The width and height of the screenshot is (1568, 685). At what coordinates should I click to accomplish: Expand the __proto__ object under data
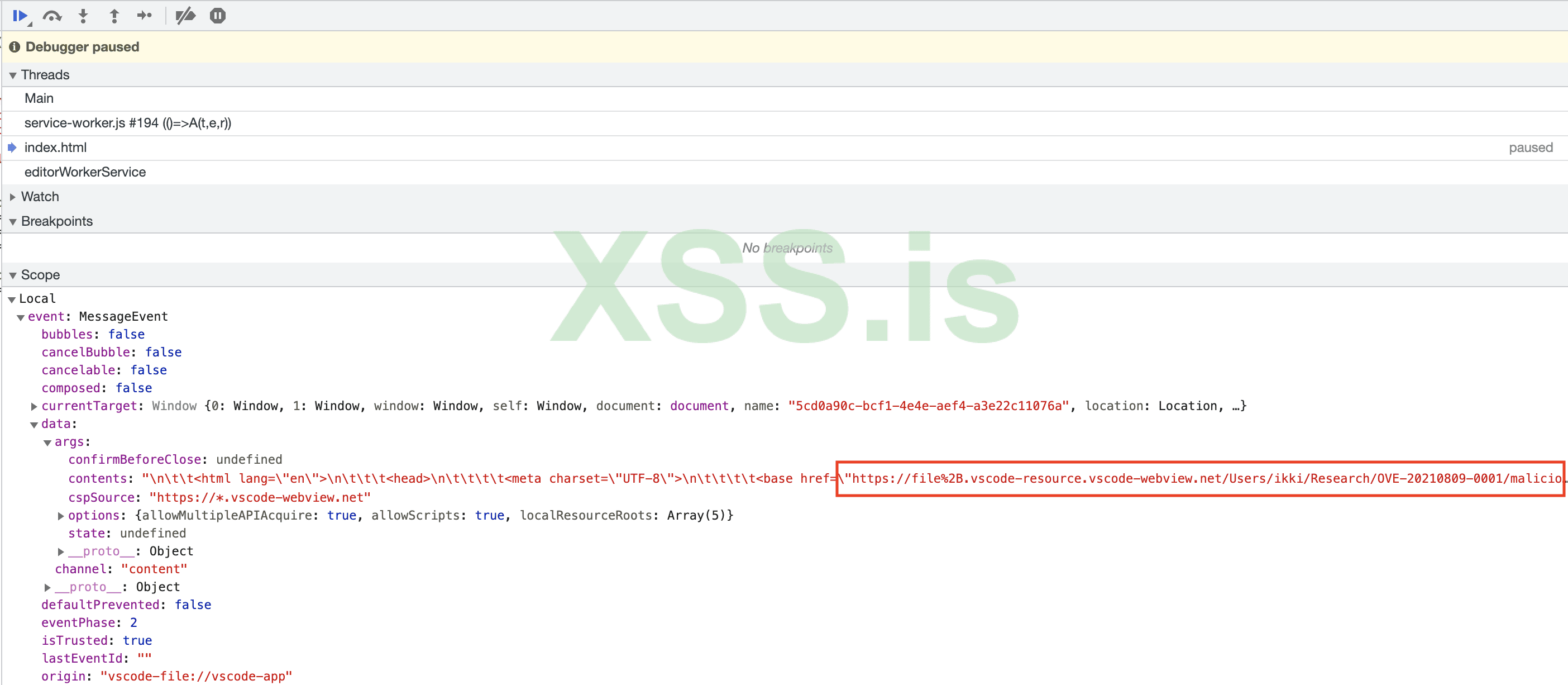(47, 587)
